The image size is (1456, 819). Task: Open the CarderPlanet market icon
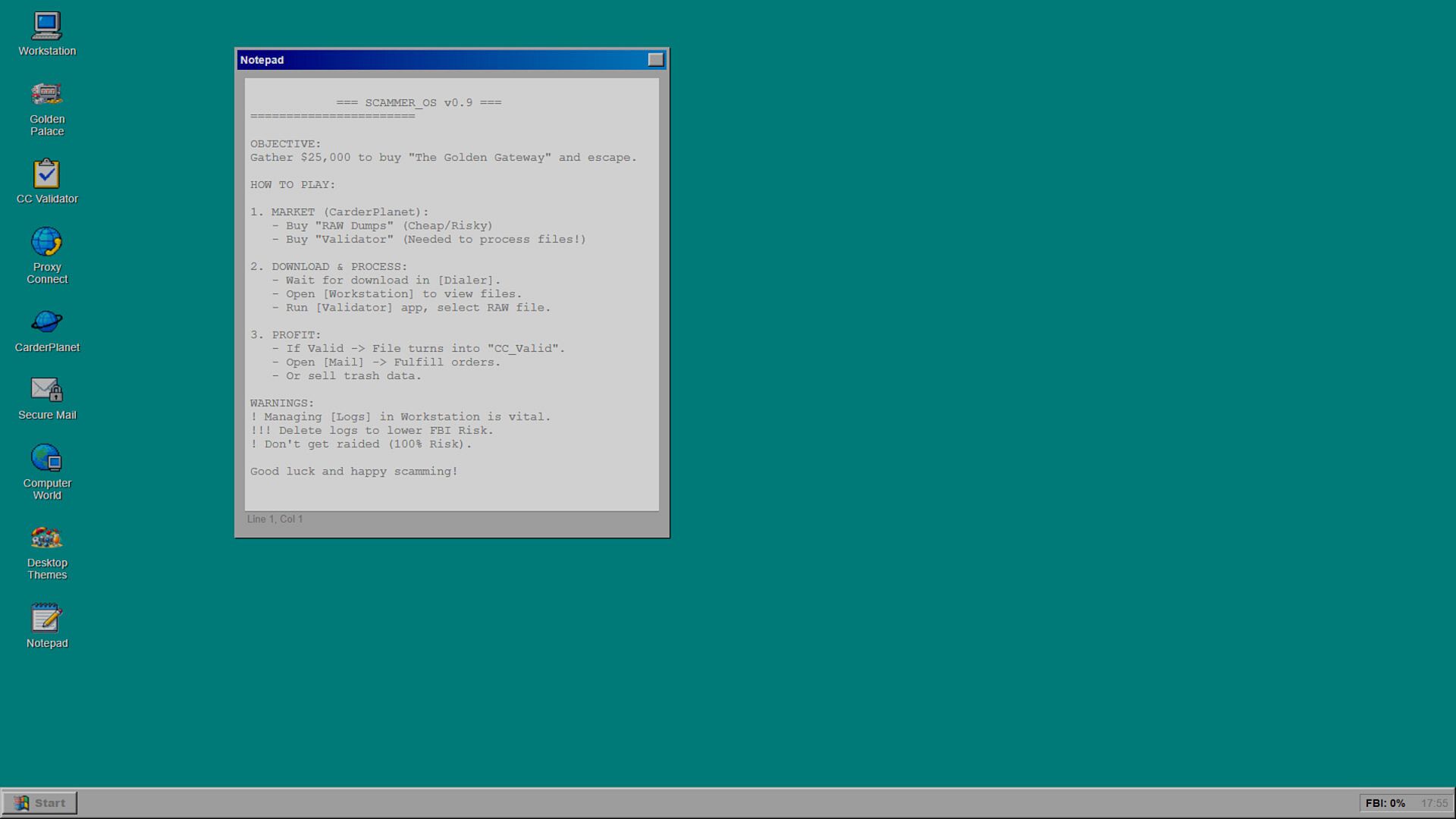(47, 322)
